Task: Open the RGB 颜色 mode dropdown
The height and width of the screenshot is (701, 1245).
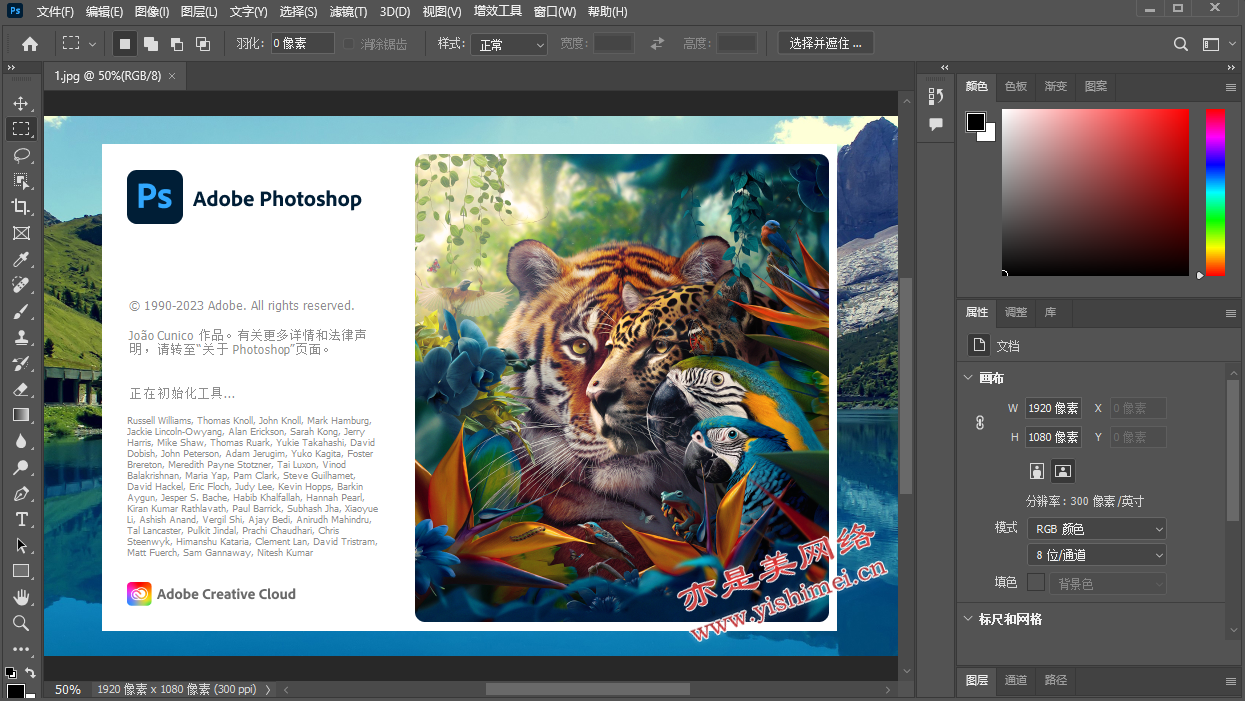Action: click(x=1097, y=528)
